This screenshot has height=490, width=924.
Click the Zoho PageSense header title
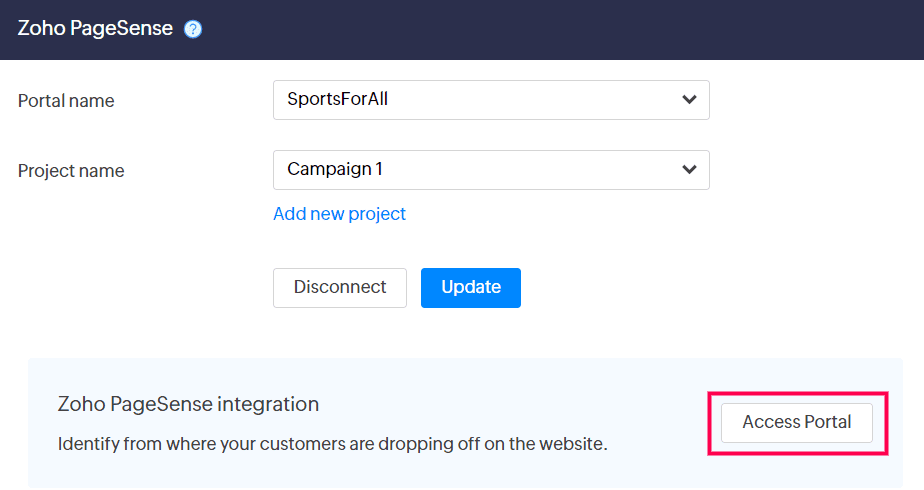pyautogui.click(x=96, y=29)
